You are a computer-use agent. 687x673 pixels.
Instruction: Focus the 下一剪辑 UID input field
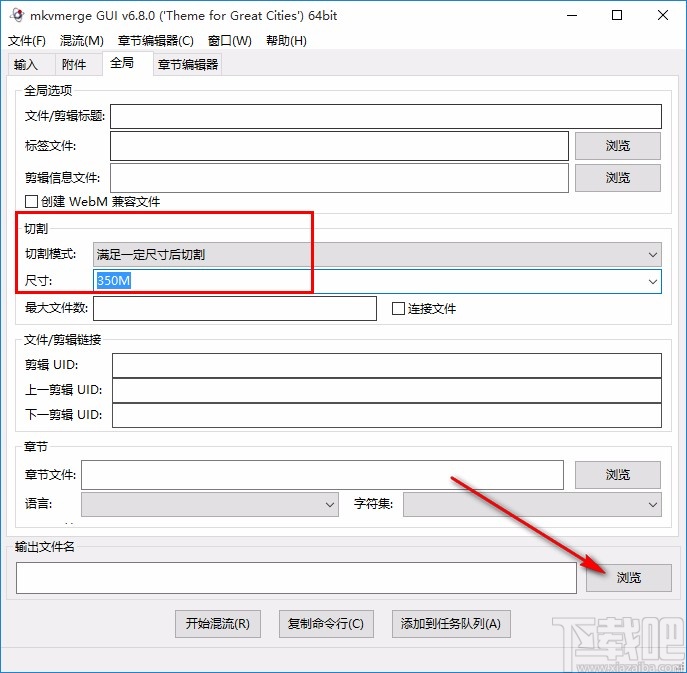coord(387,415)
